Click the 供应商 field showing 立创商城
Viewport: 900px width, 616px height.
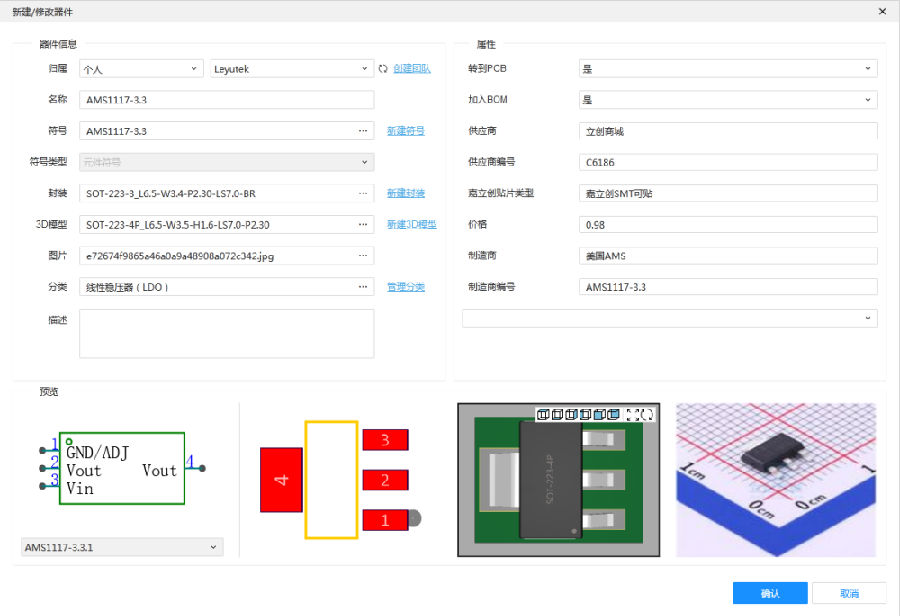pos(728,131)
